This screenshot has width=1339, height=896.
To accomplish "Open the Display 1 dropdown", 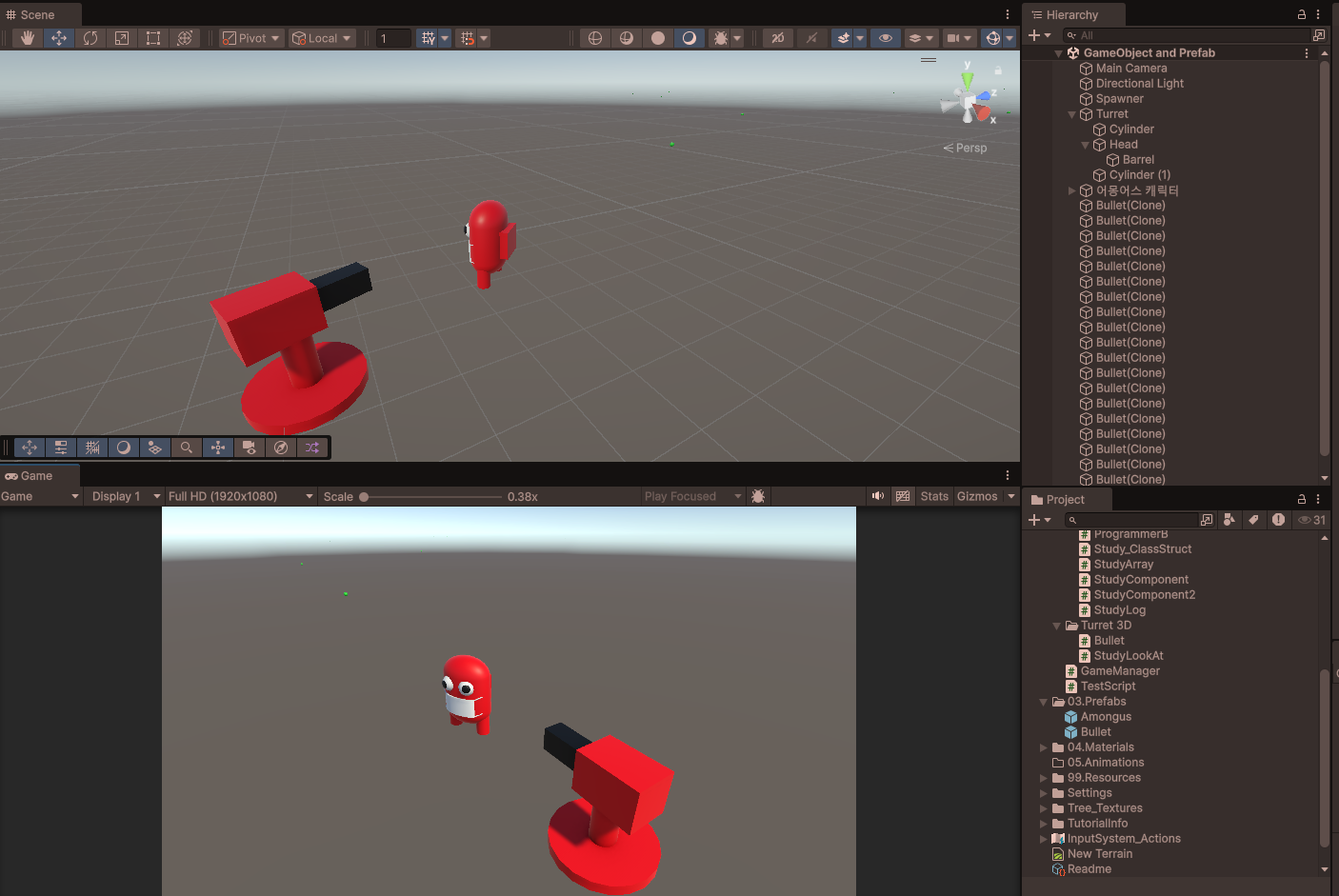I will (126, 496).
